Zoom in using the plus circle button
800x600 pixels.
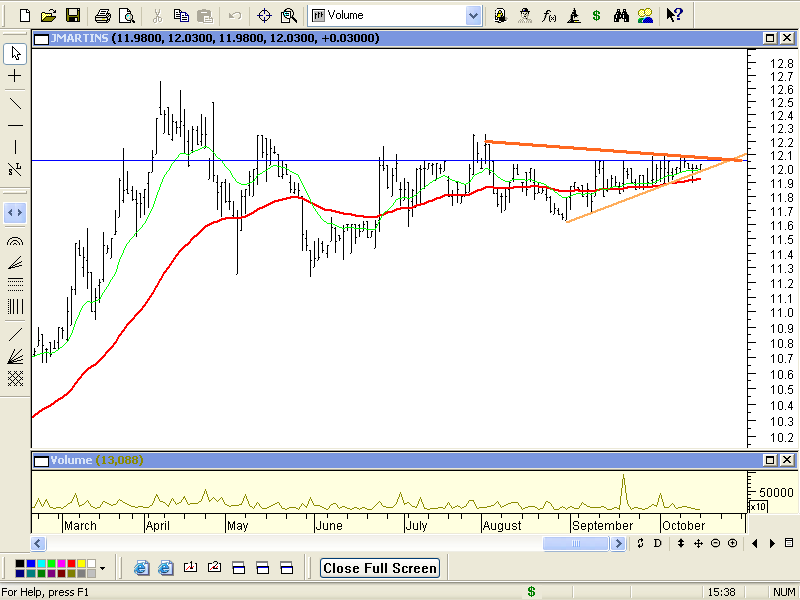732,543
